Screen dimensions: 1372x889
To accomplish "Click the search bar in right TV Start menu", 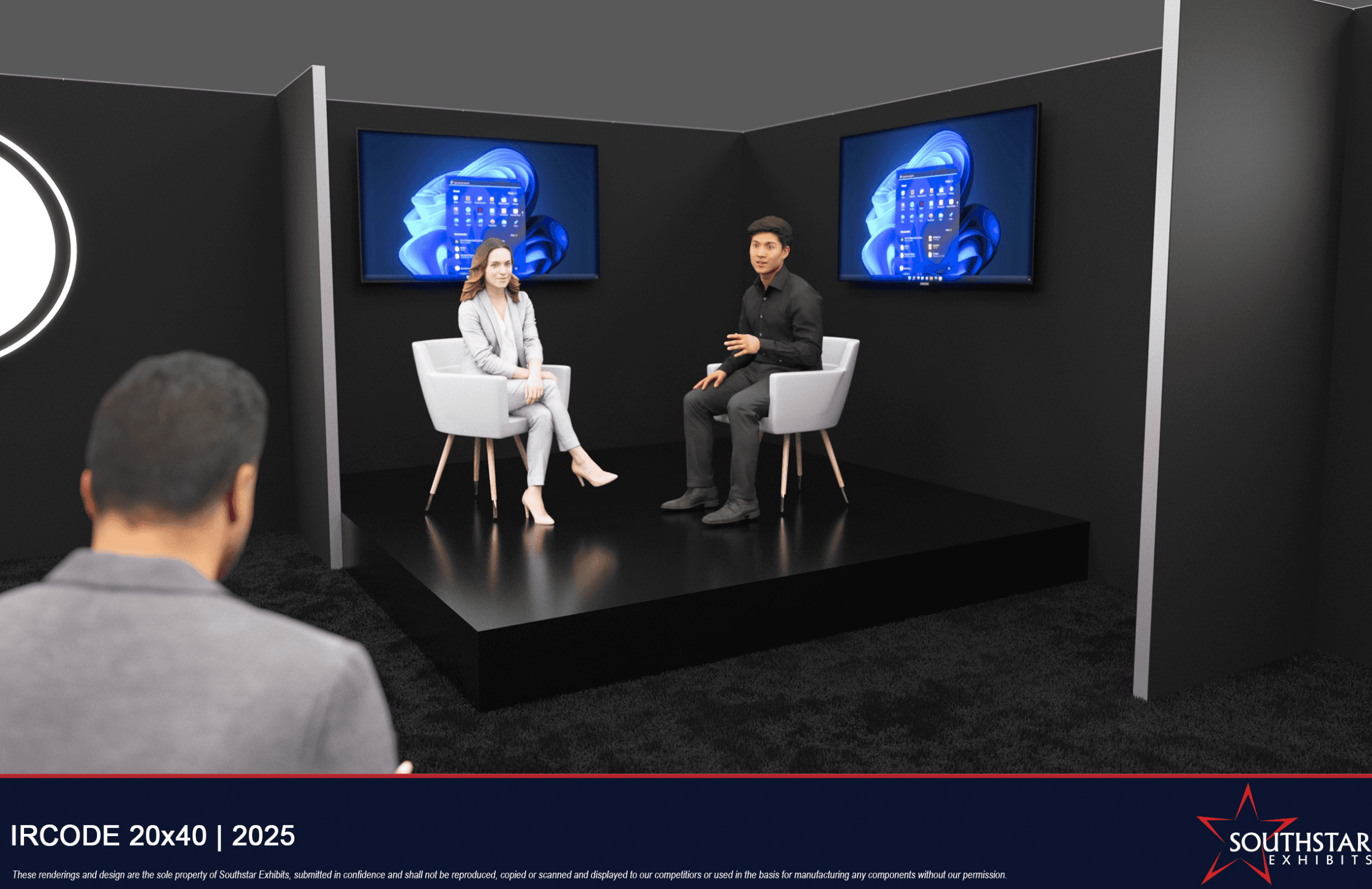I will point(927,175).
